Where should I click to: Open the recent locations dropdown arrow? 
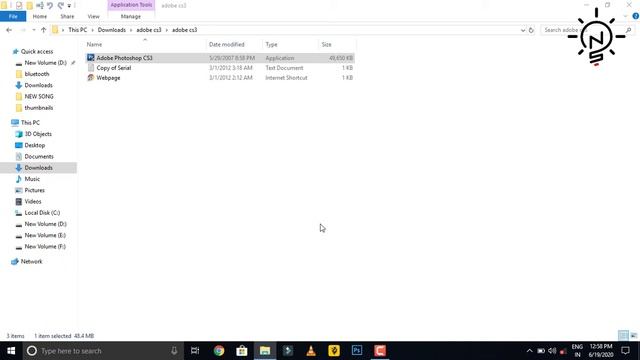pyautogui.click(x=33, y=30)
